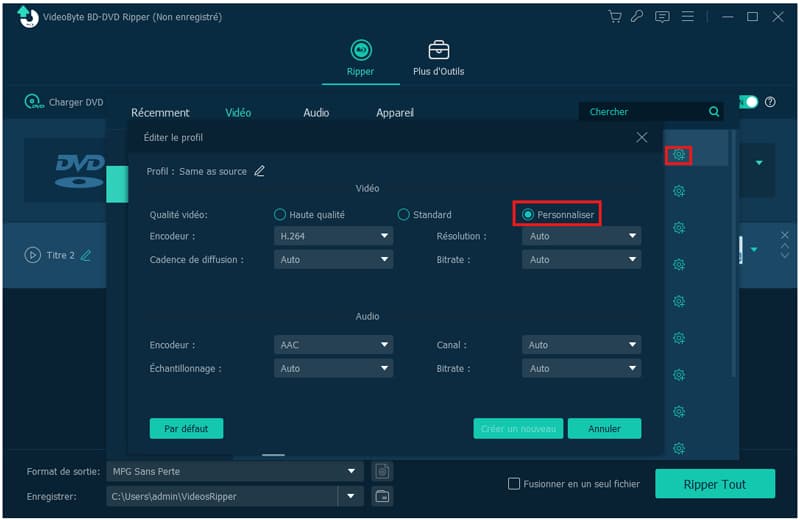800x520 pixels.
Task: Click the Ripper disc icon
Action: click(x=360, y=51)
